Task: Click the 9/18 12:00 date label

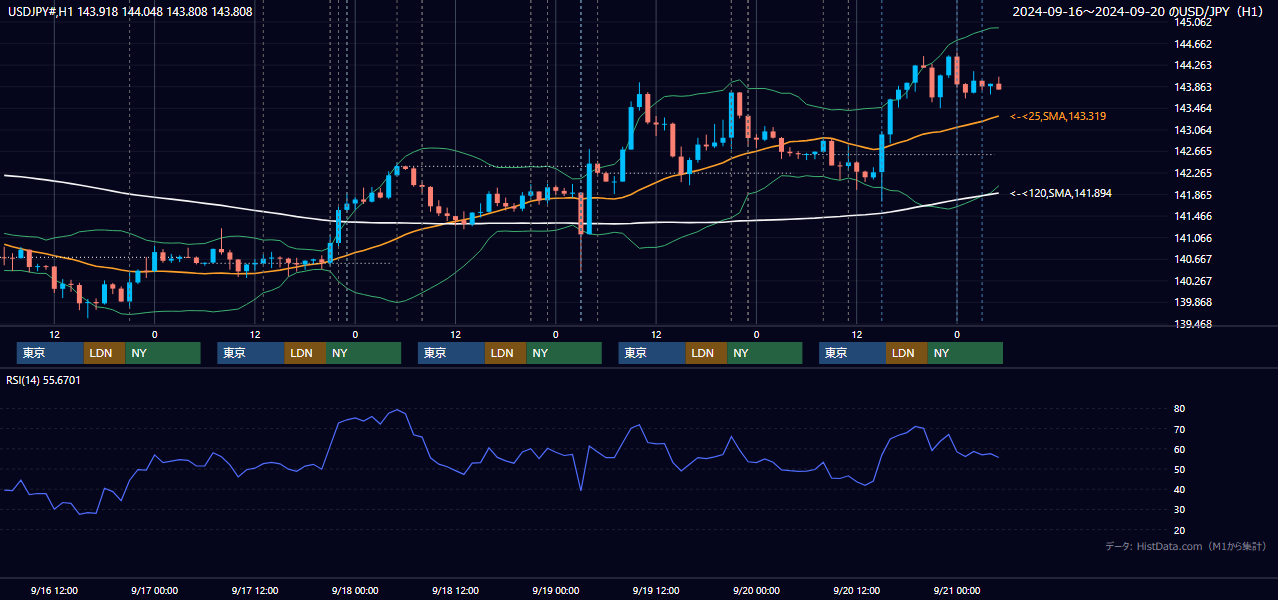Action: 455,590
